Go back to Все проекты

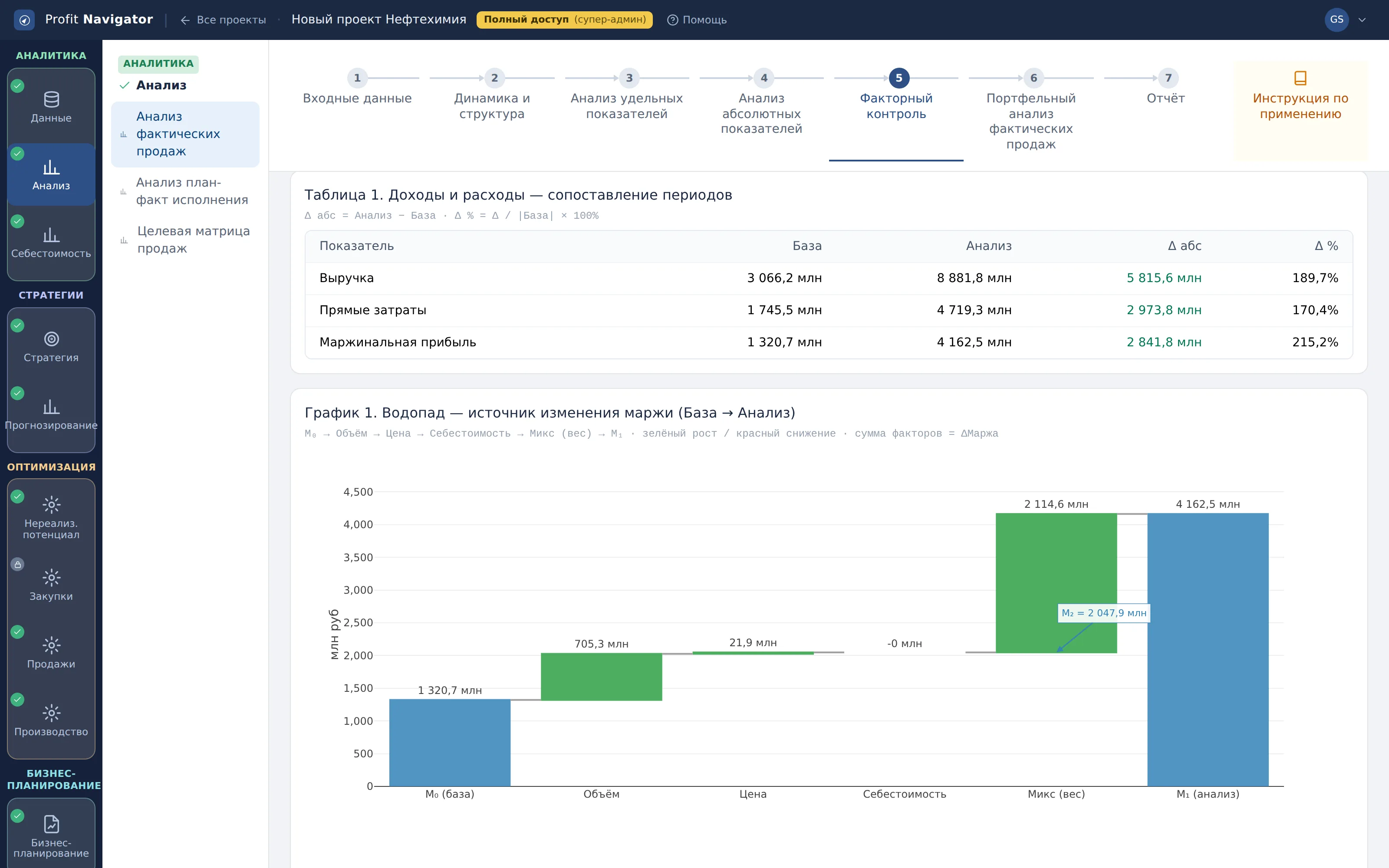pyautogui.click(x=223, y=20)
